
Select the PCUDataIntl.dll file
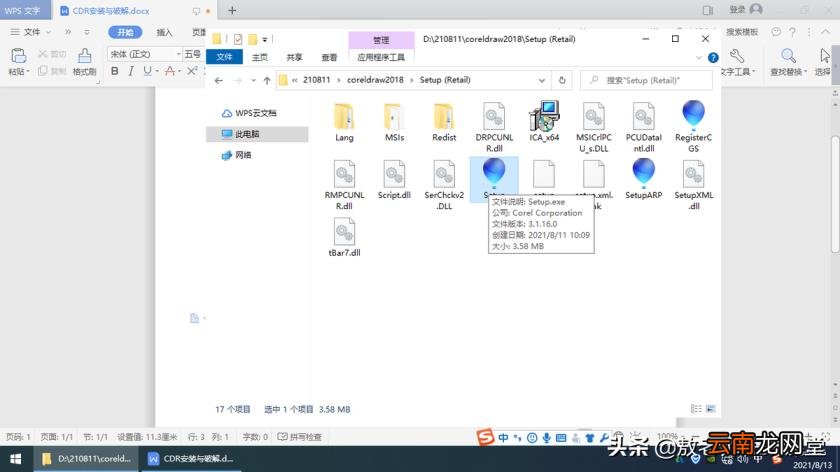tap(643, 127)
